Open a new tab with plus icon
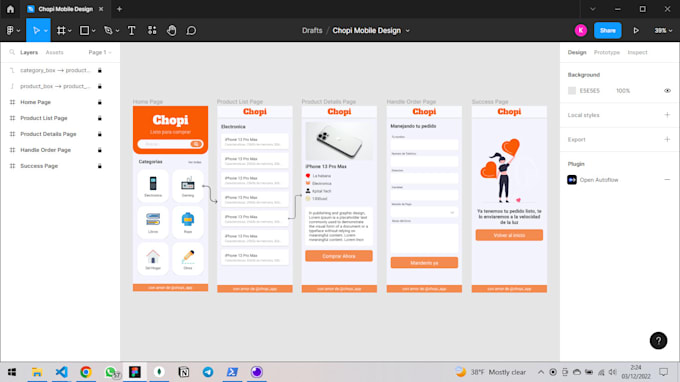Screen dimensions: 680x382 pyautogui.click(x=119, y=9)
